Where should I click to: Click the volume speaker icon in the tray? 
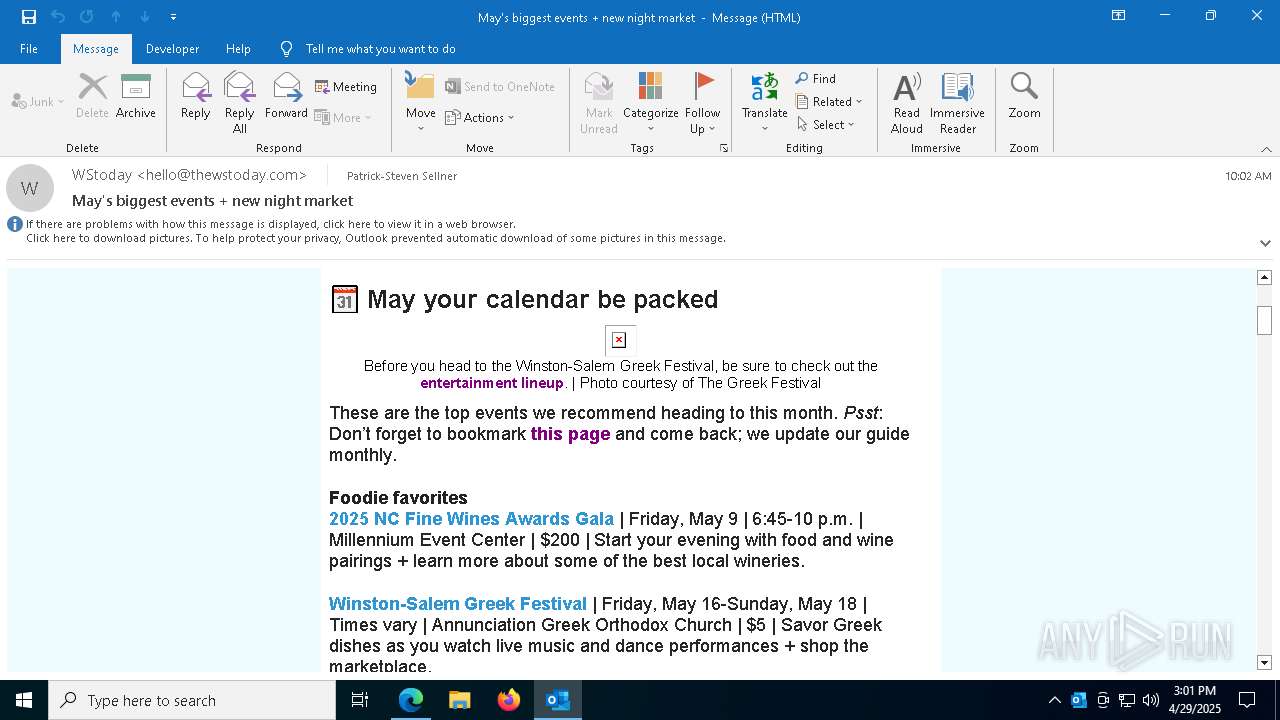(1151, 700)
